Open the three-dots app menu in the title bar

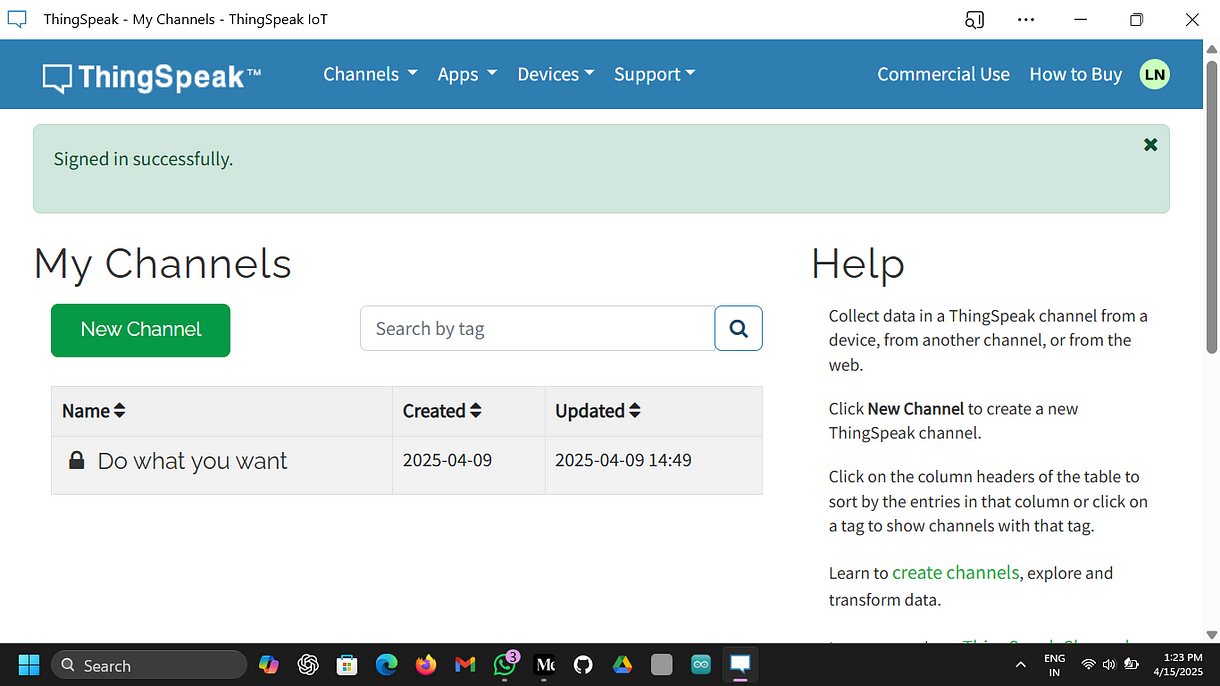[x=1026, y=19]
